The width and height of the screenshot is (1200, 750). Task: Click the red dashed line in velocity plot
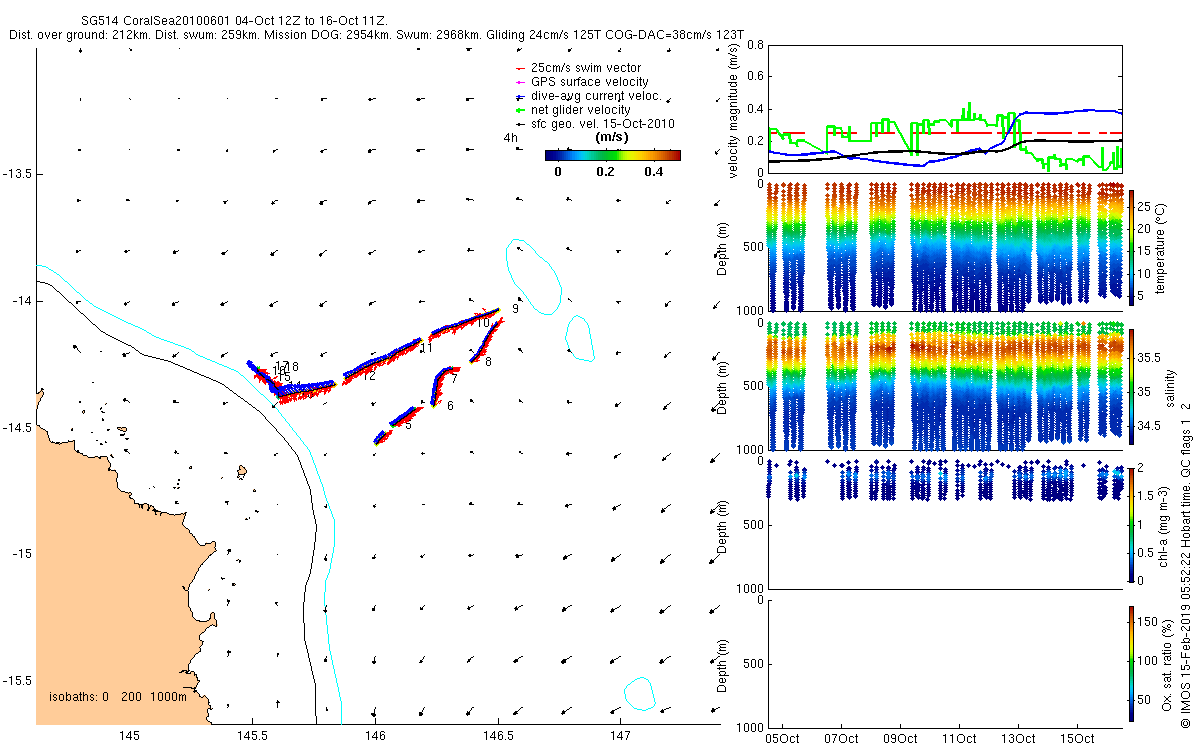[x=945, y=133]
